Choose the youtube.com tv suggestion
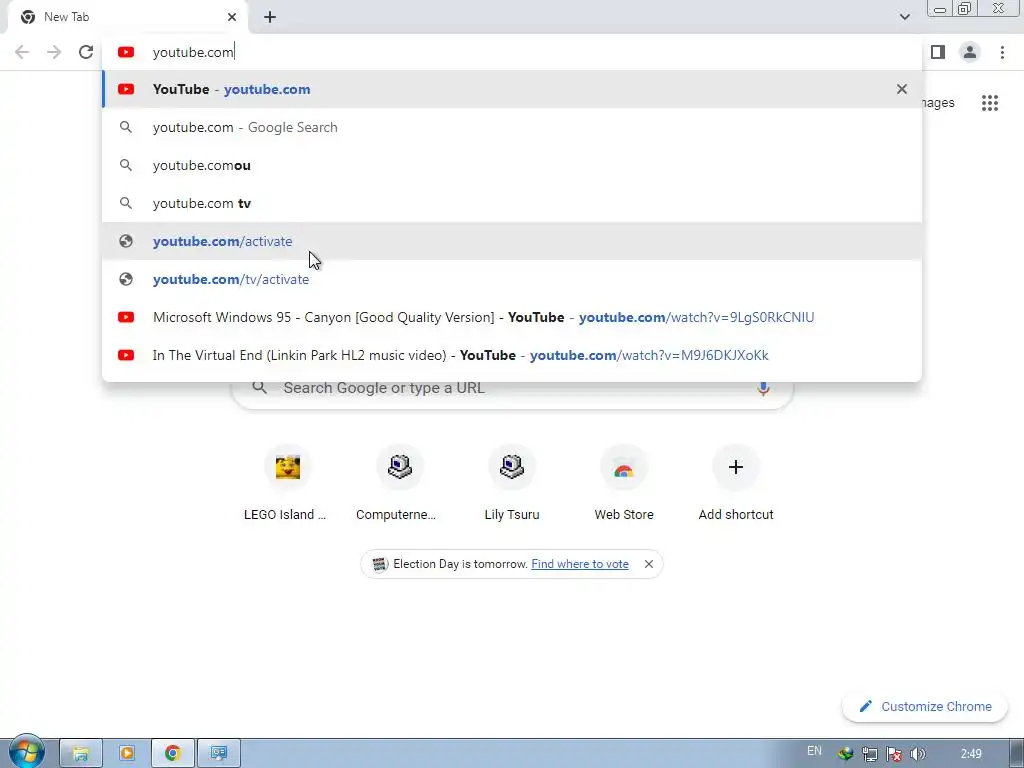This screenshot has height=768, width=1024. (x=512, y=203)
